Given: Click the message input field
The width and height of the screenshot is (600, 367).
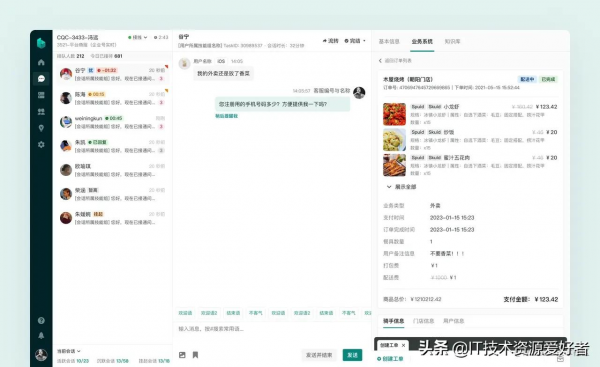Looking at the screenshot, I should (272, 329).
